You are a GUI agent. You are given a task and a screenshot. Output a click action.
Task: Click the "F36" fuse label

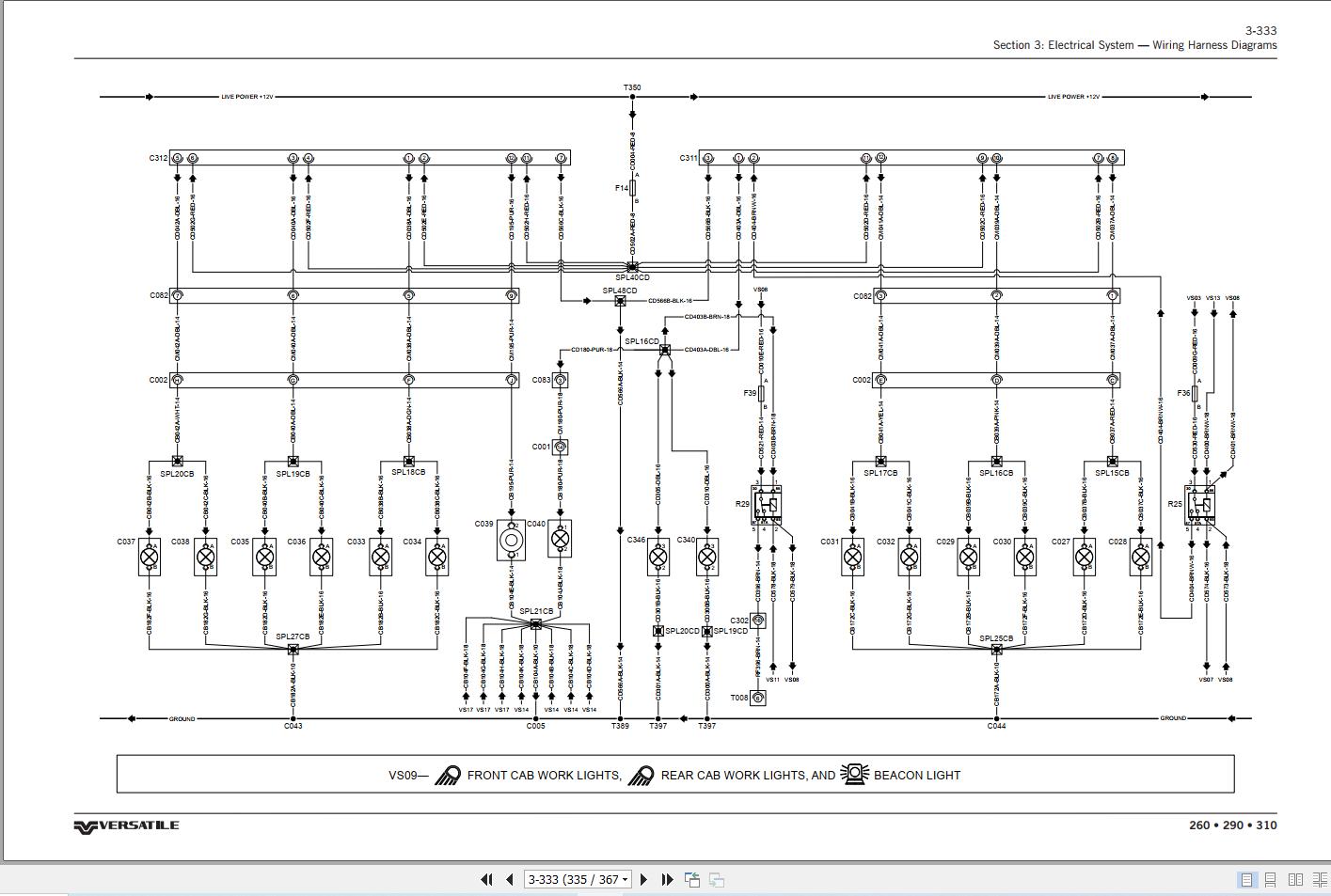1183,393
